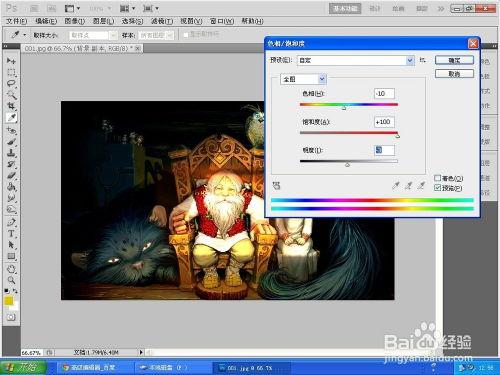Click the lightness value input field
This screenshot has height=375, width=500.
[x=384, y=150]
